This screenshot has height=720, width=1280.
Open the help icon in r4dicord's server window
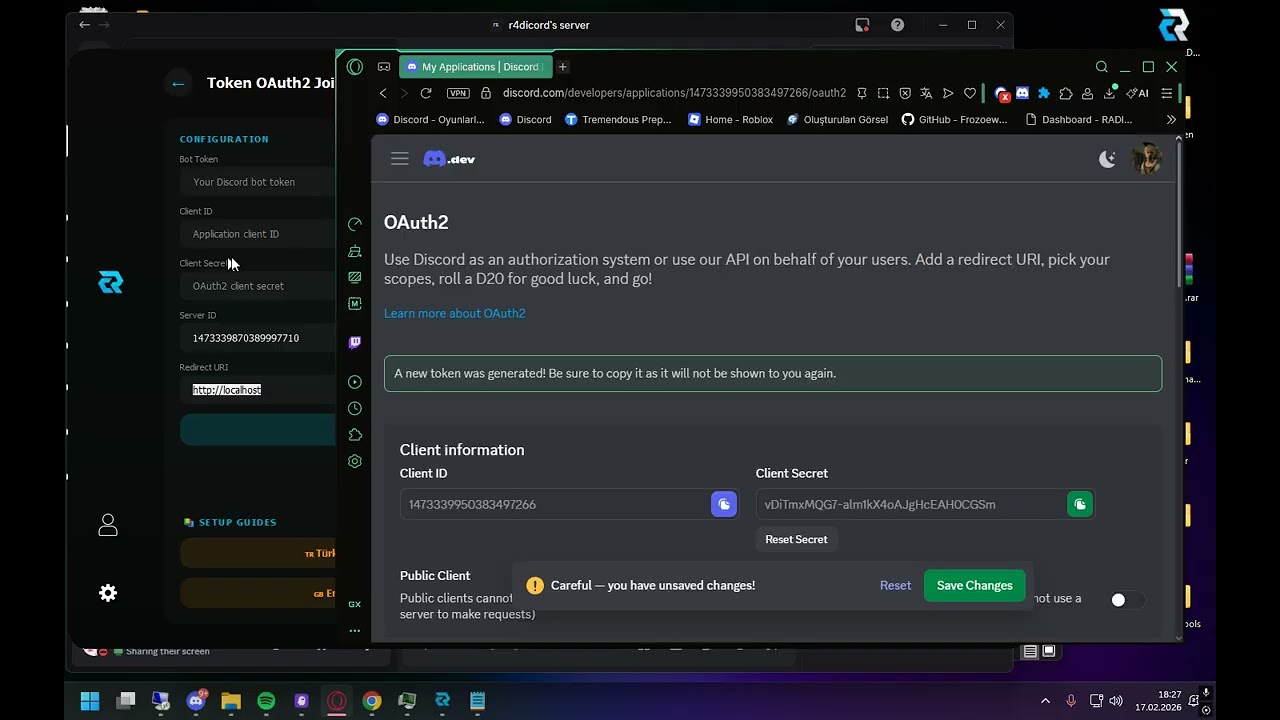pos(897,25)
